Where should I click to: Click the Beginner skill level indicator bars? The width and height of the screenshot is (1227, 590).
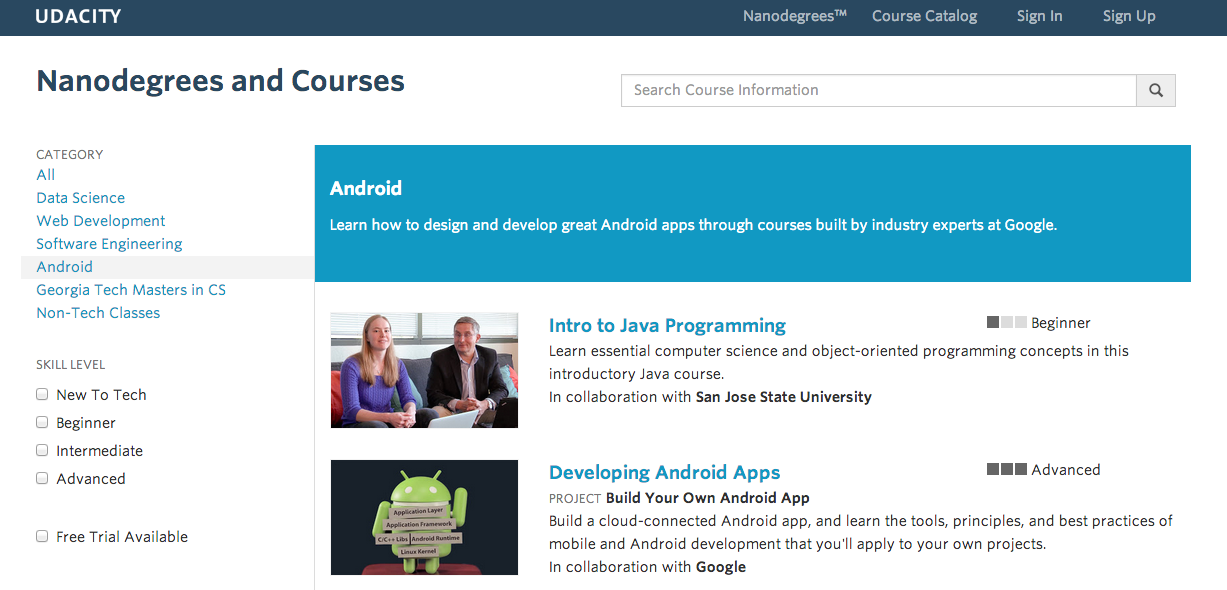tap(1007, 322)
